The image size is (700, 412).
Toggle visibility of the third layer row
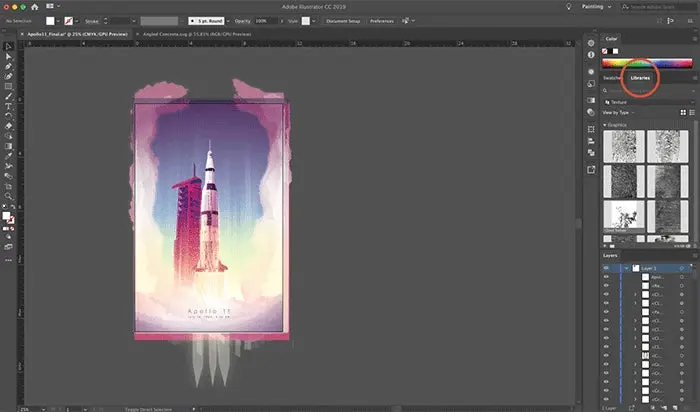pos(606,286)
